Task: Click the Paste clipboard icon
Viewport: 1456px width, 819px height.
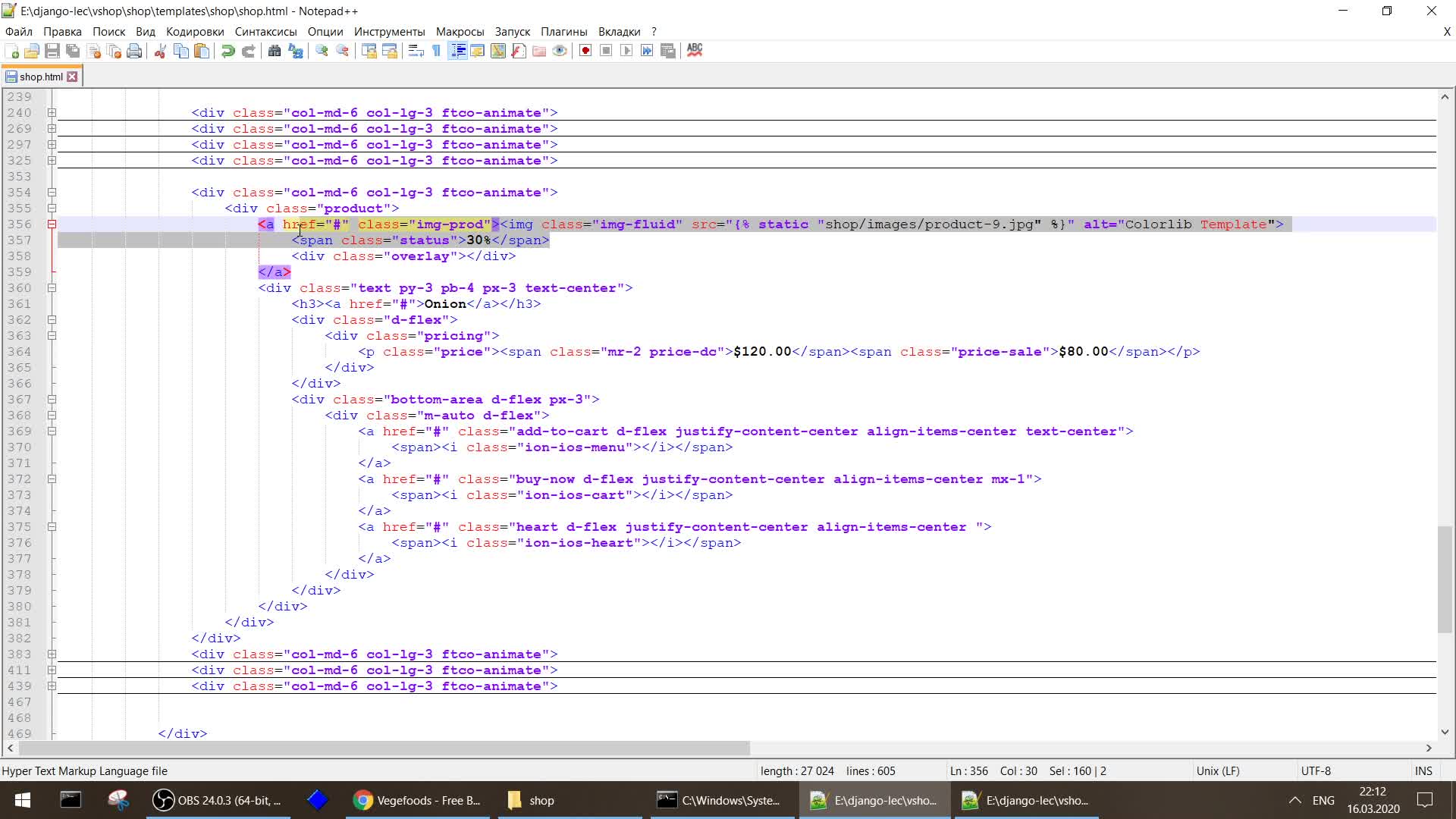Action: coord(202,51)
